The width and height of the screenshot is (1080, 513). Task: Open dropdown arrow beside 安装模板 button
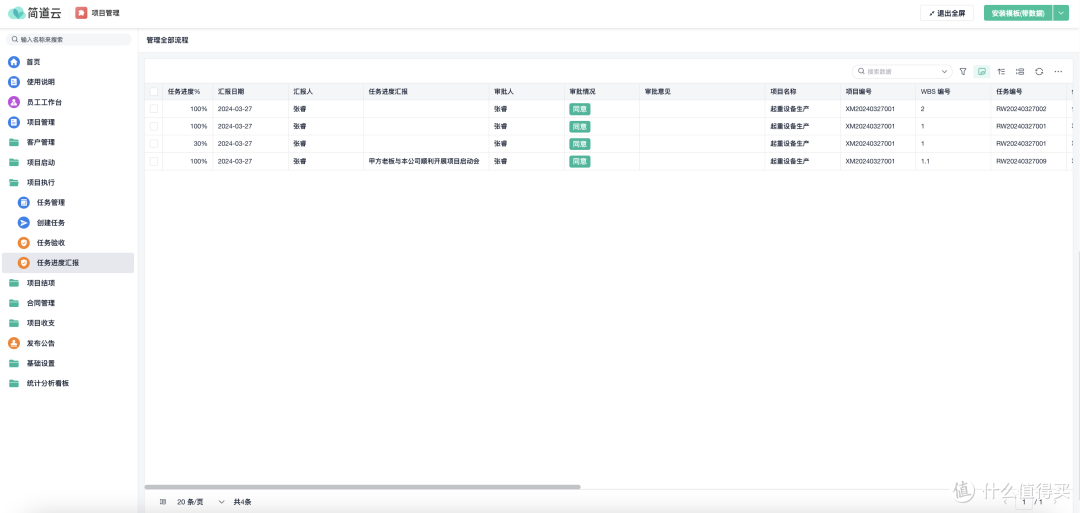(x=1060, y=13)
